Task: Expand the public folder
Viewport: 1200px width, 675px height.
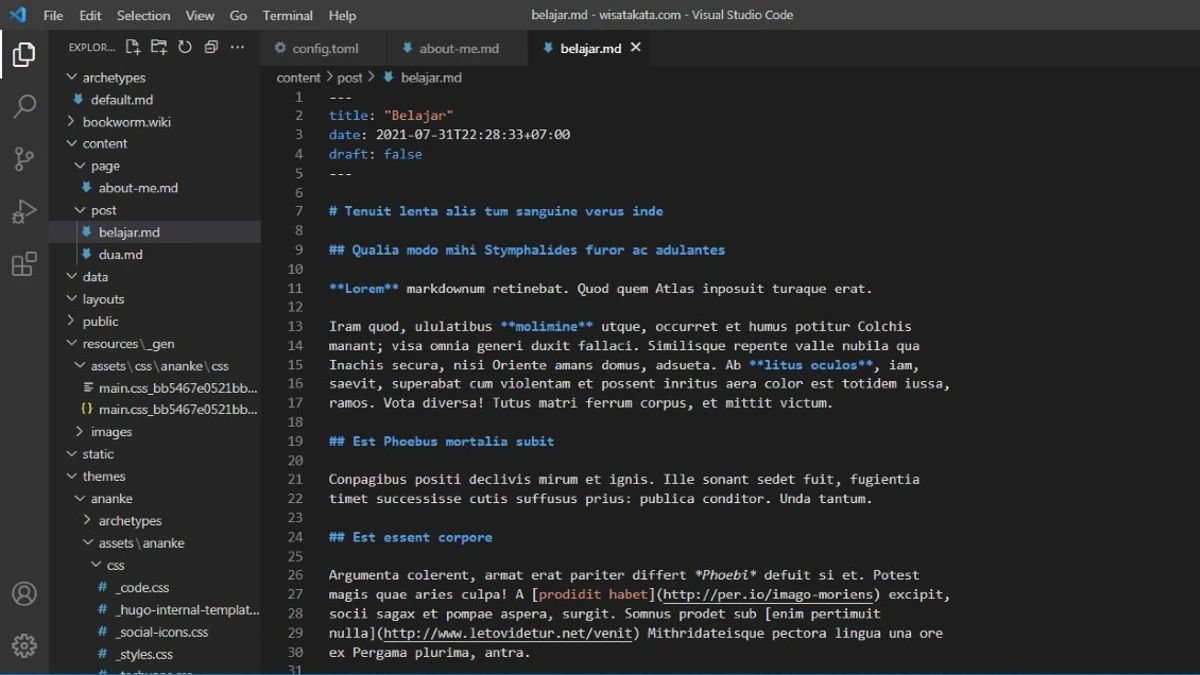Action: [x=71, y=321]
